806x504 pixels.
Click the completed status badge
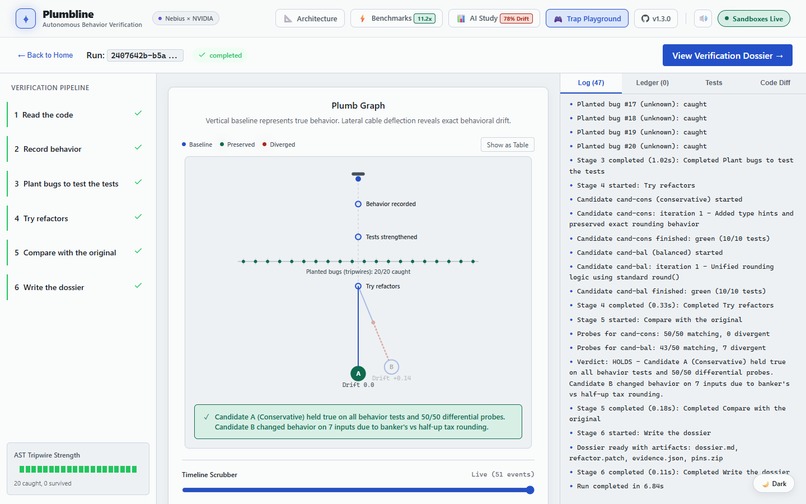[x=221, y=55]
